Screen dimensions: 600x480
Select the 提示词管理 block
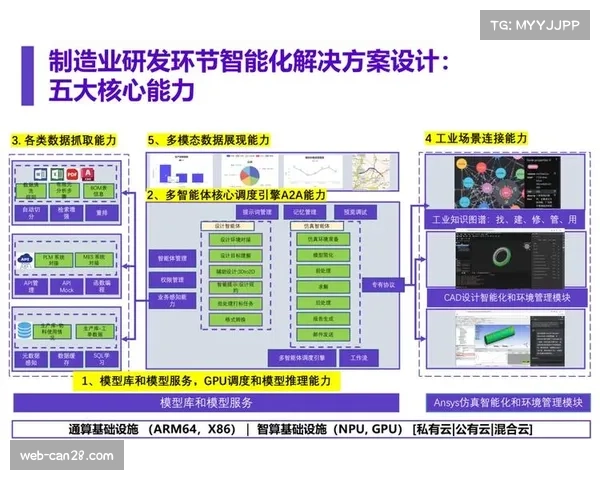click(x=257, y=212)
